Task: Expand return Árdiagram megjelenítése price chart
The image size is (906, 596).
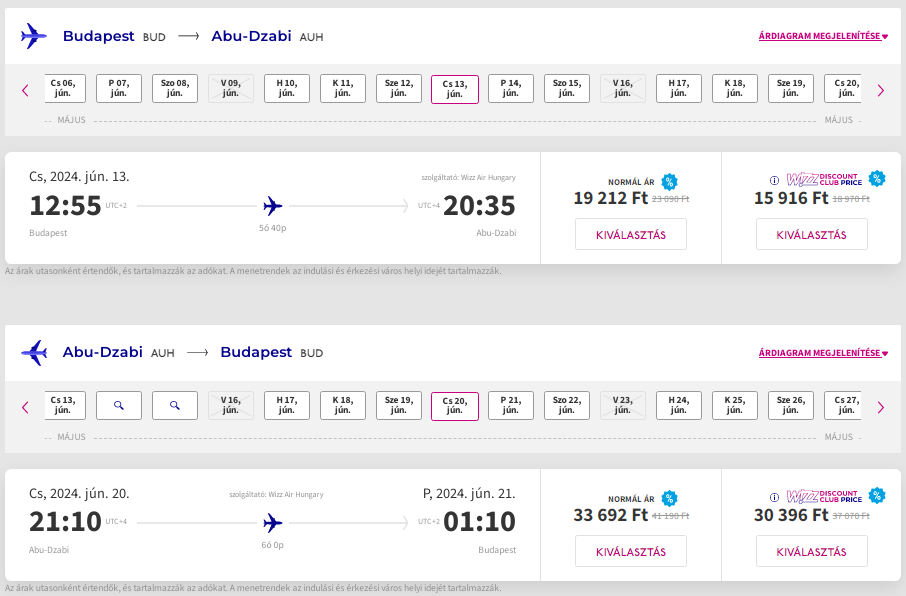Action: click(823, 353)
